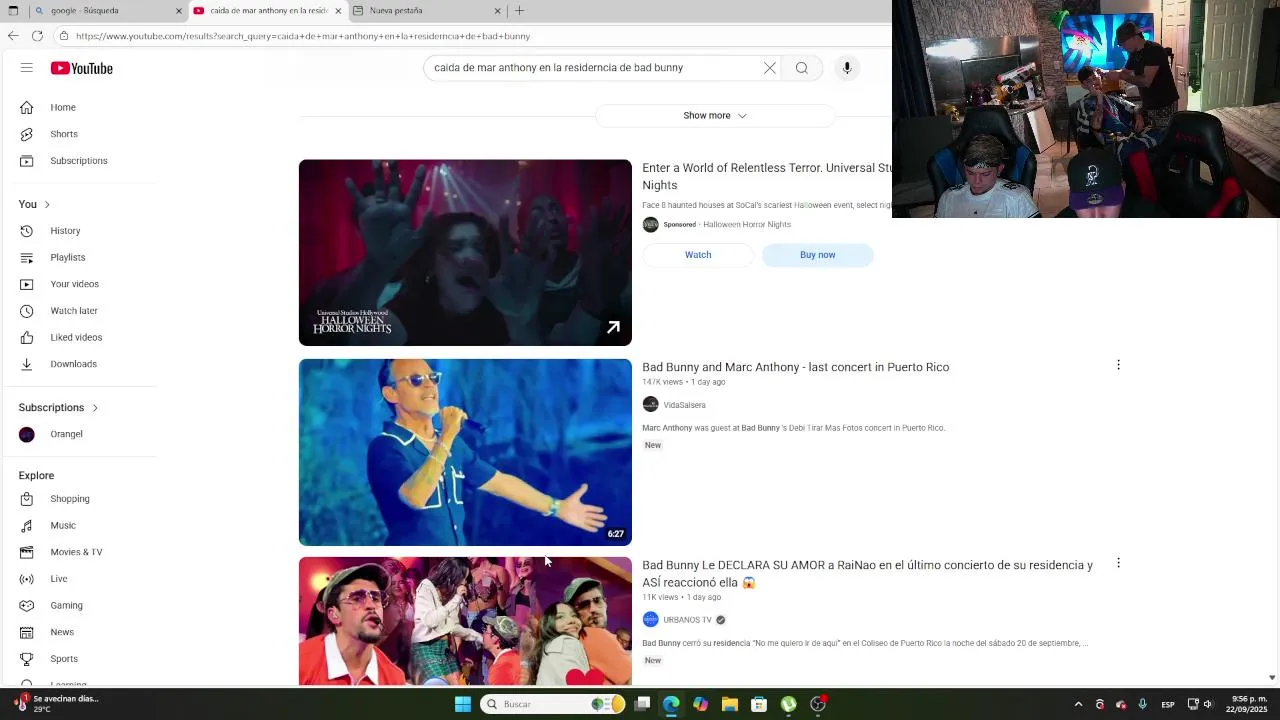
Task: Open the YouTube guide hamburger menu
Action: point(27,68)
